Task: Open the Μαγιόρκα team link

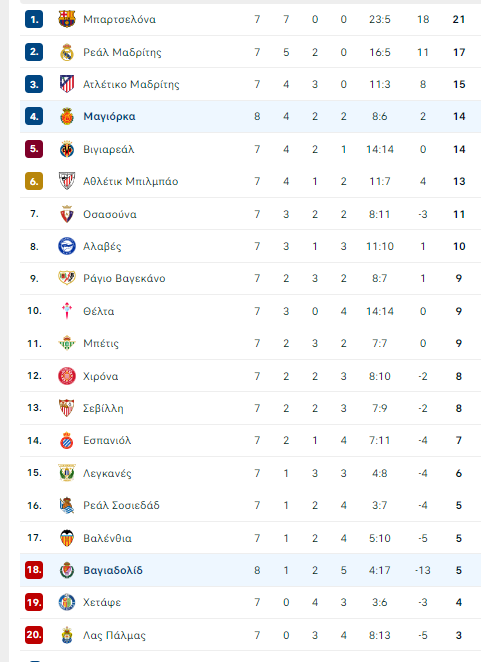Action: point(109,117)
